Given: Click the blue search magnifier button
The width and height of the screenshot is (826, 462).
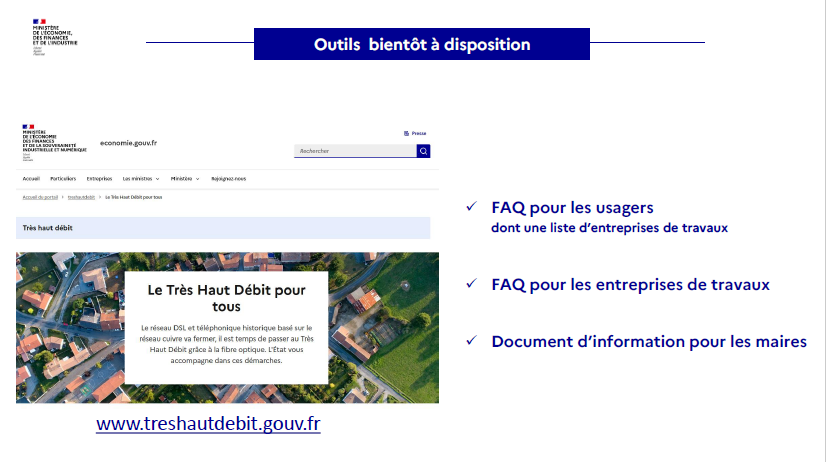Looking at the screenshot, I should 423,151.
